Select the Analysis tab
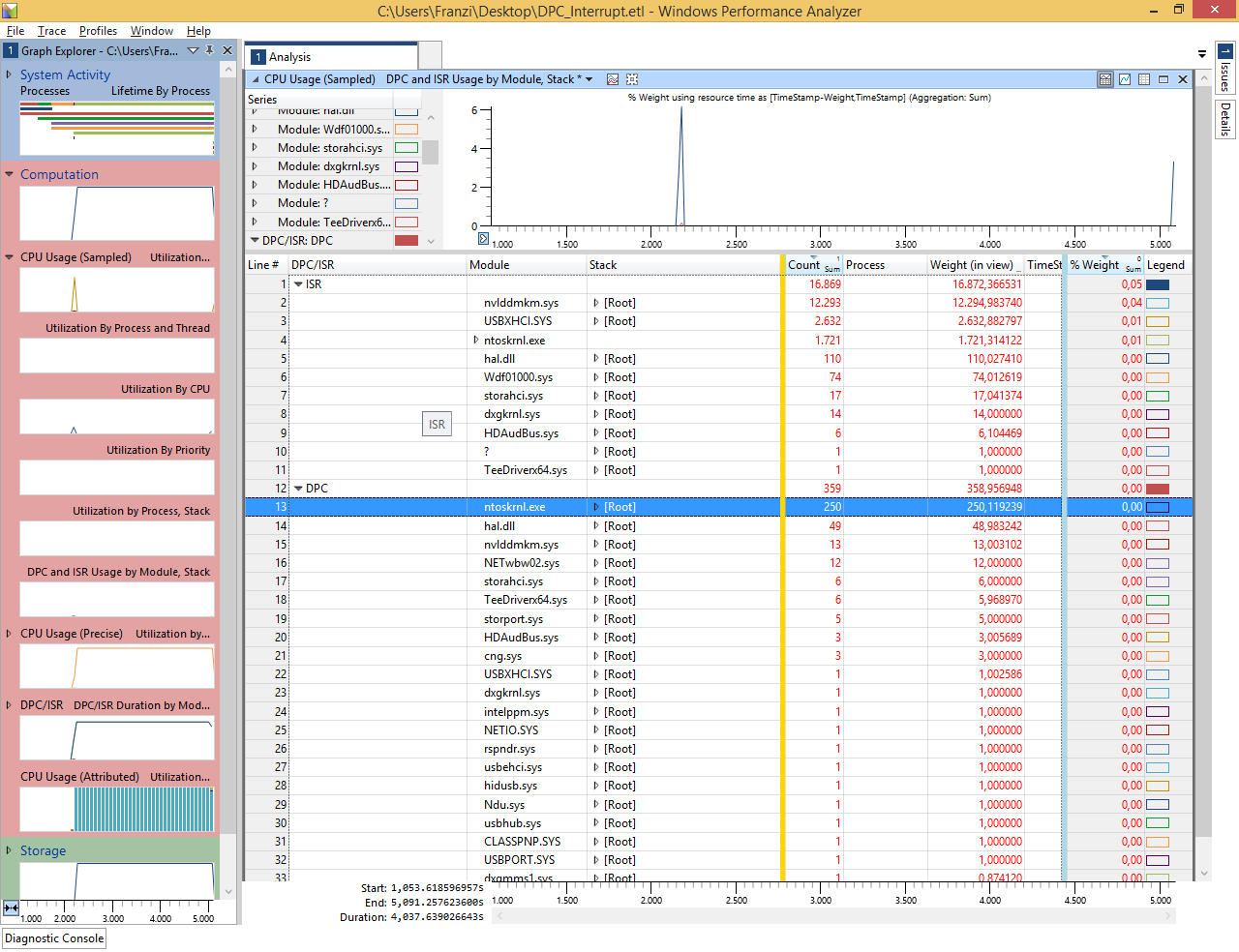Image resolution: width=1239 pixels, height=952 pixels. click(333, 57)
